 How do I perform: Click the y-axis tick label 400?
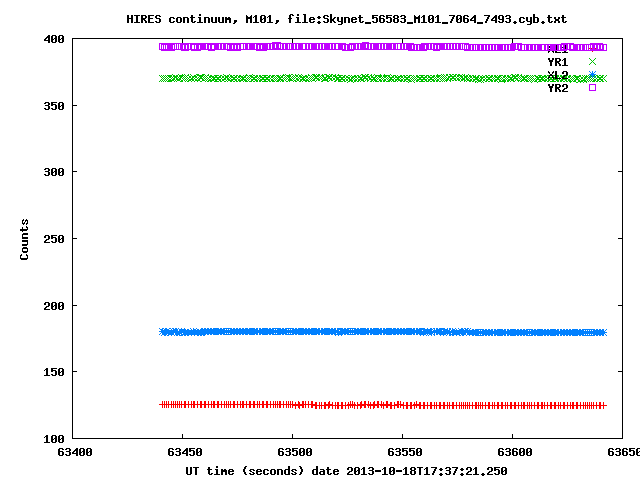[x=54, y=40]
